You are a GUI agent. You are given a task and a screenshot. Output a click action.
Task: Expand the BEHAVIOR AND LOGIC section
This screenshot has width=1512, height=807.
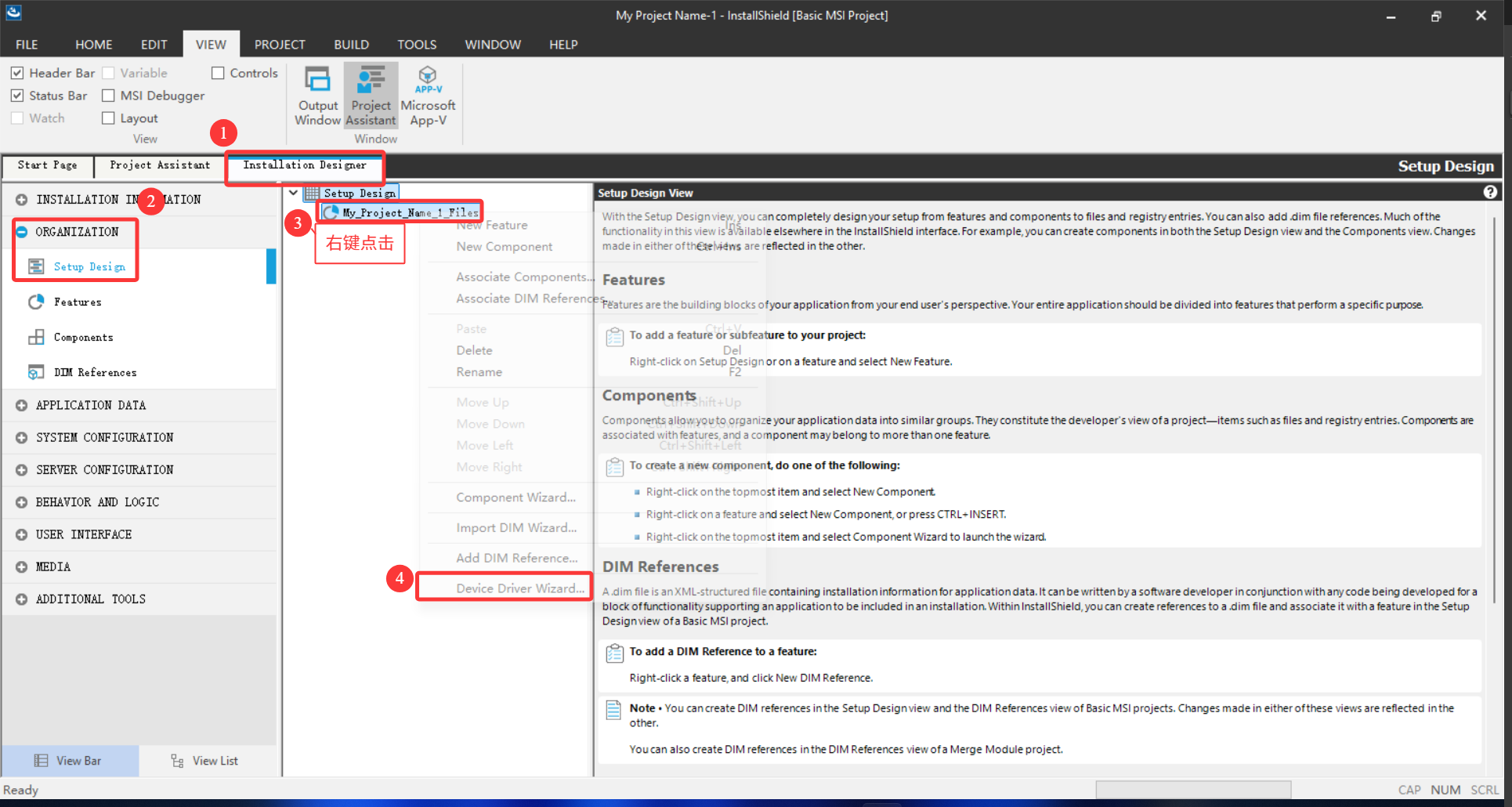(x=21, y=502)
